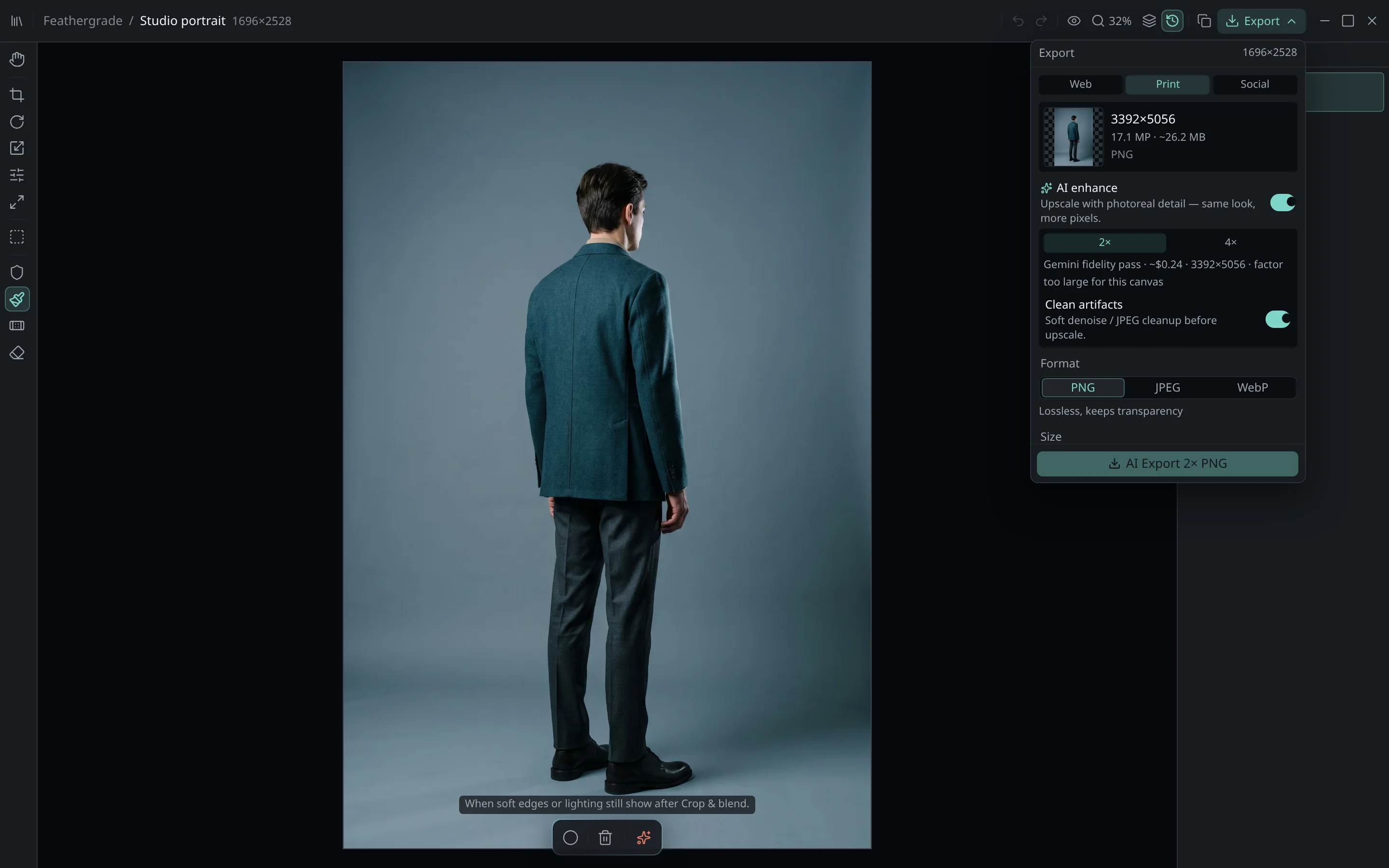Select the Shield mask tool
The image size is (1389, 868).
[x=17, y=272]
